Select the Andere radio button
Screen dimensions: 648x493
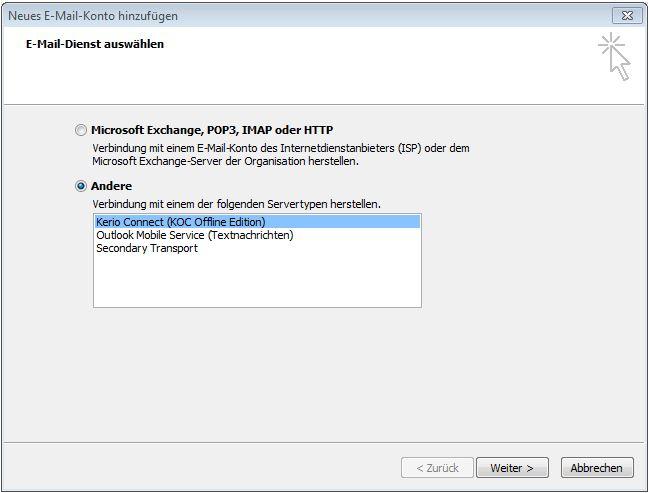[x=81, y=186]
